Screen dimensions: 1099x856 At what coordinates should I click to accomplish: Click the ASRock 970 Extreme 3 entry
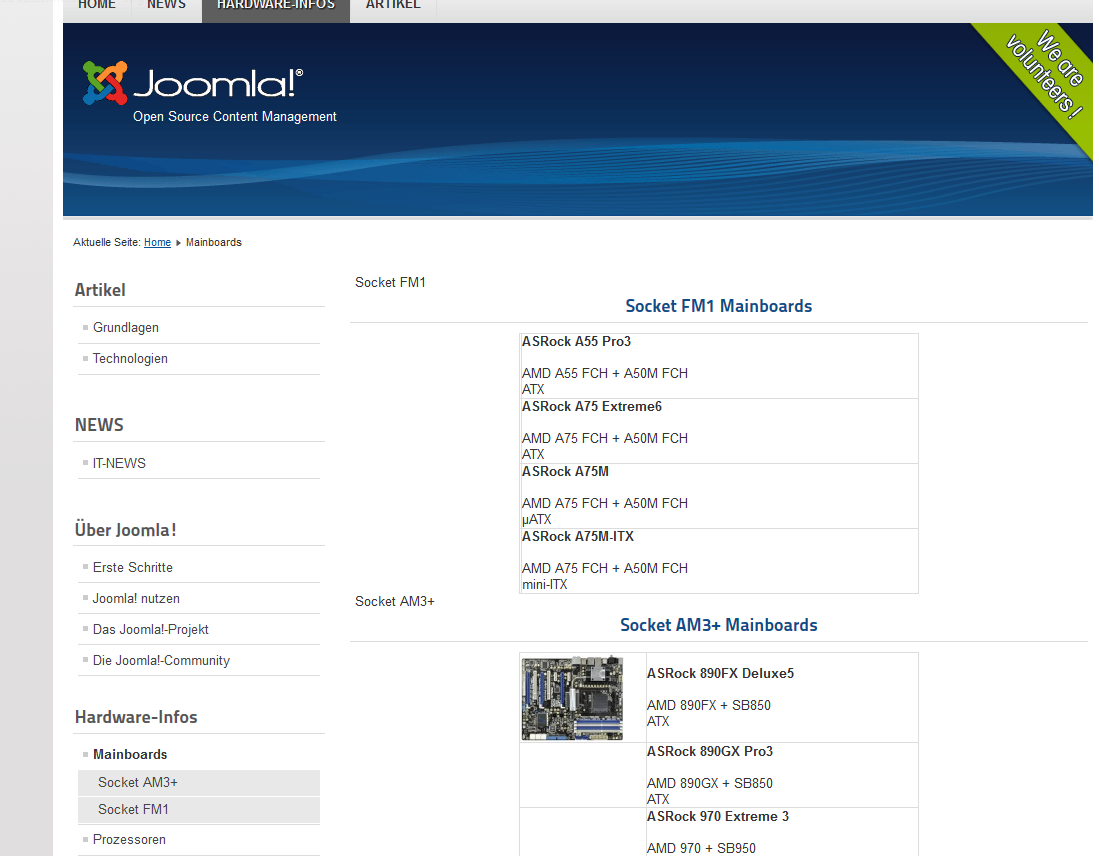[x=718, y=817]
